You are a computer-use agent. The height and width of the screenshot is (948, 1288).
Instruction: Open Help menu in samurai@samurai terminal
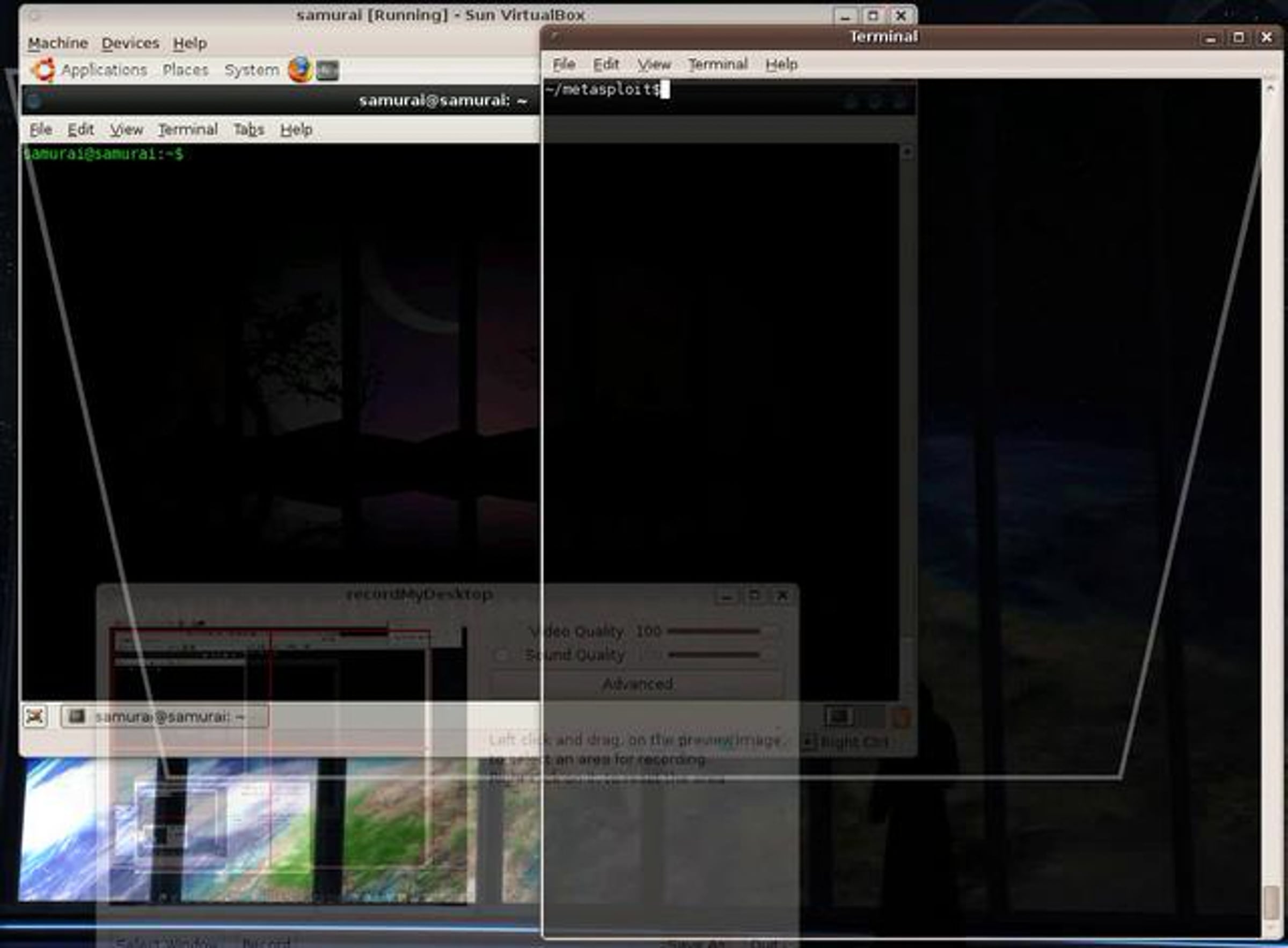coord(296,130)
